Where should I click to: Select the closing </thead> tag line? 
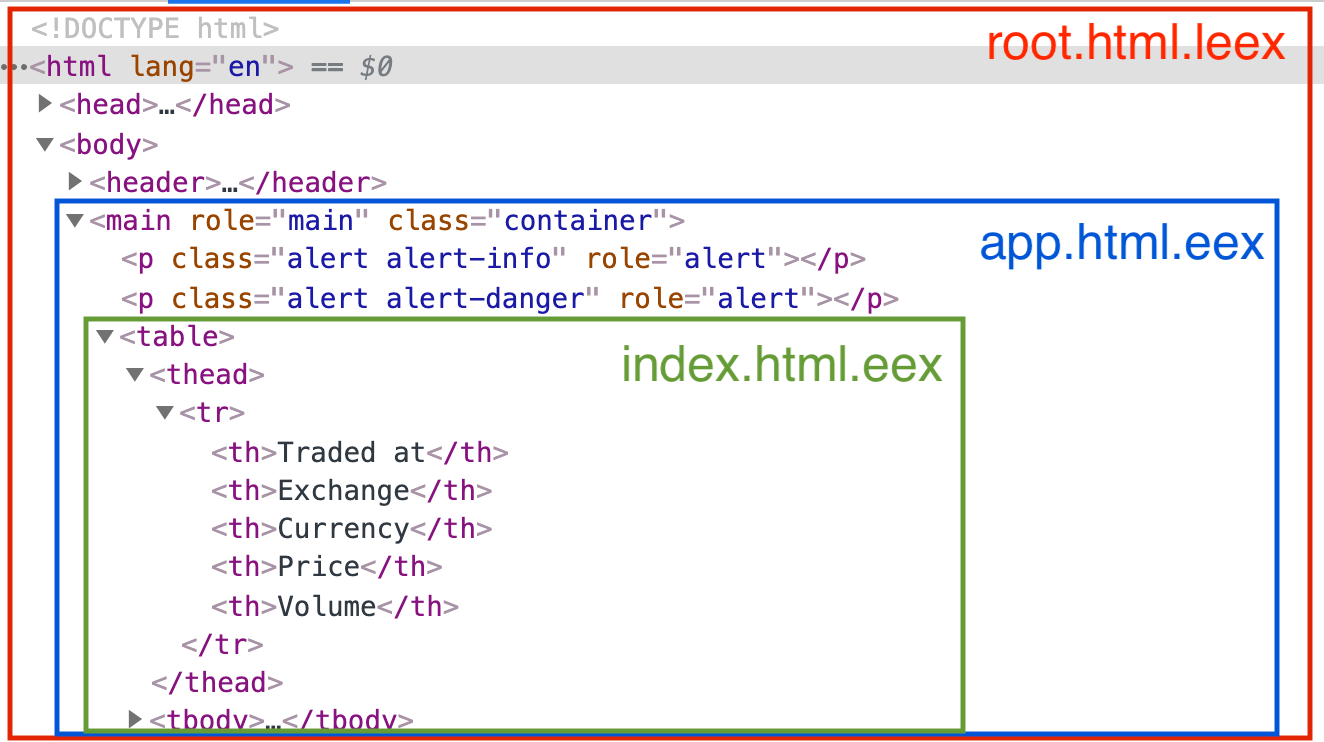coord(217,682)
